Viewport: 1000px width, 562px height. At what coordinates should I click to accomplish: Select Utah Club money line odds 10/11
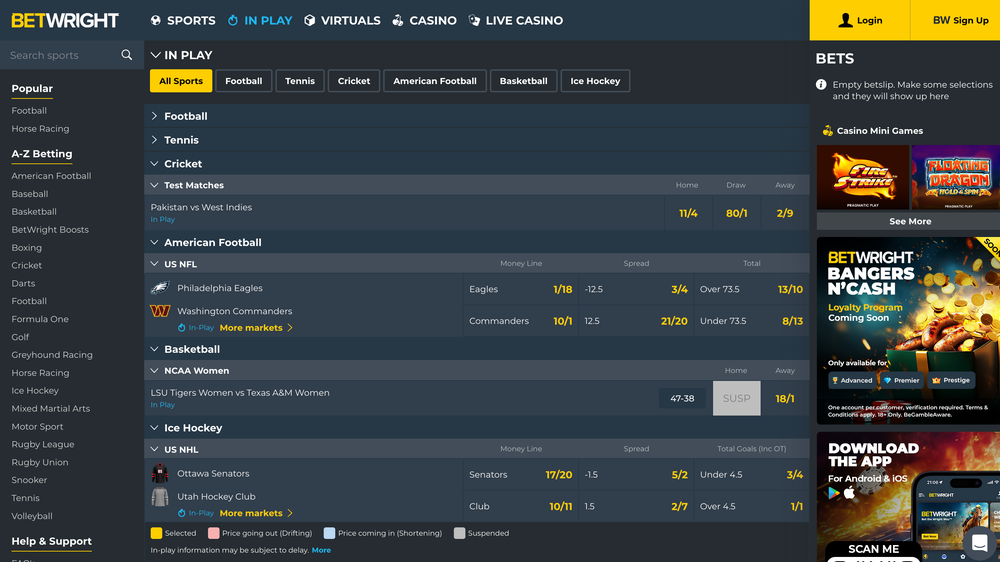(x=520, y=507)
